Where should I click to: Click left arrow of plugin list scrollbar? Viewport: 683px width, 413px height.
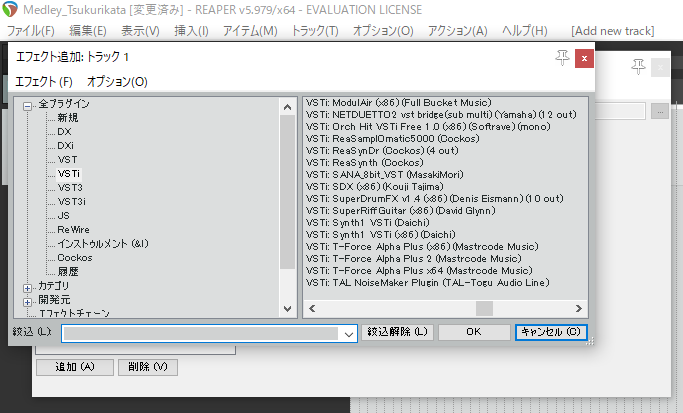coord(312,308)
